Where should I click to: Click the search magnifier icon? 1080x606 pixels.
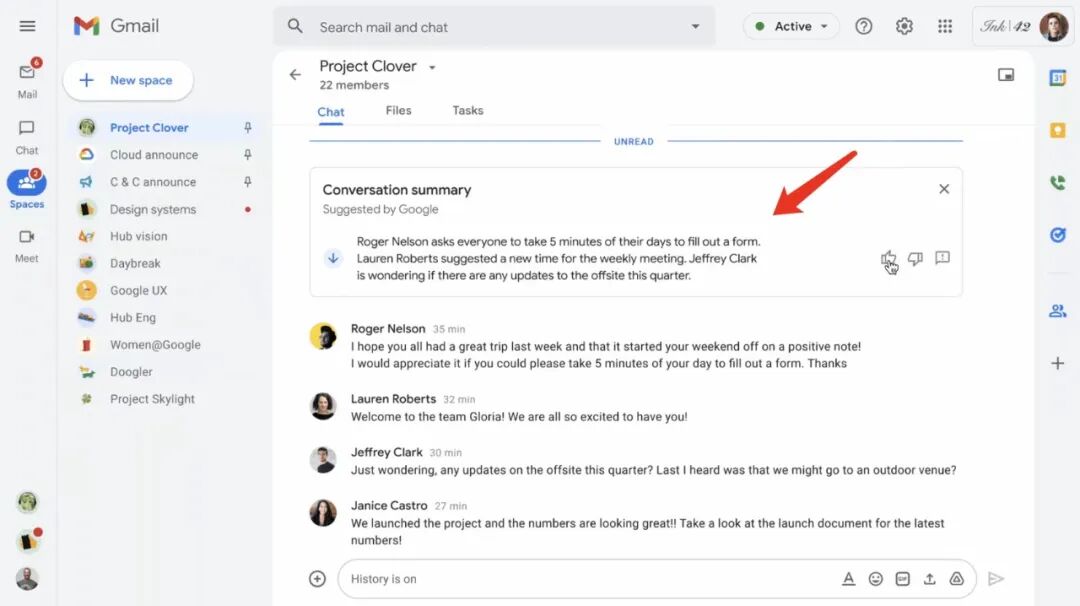click(x=295, y=26)
